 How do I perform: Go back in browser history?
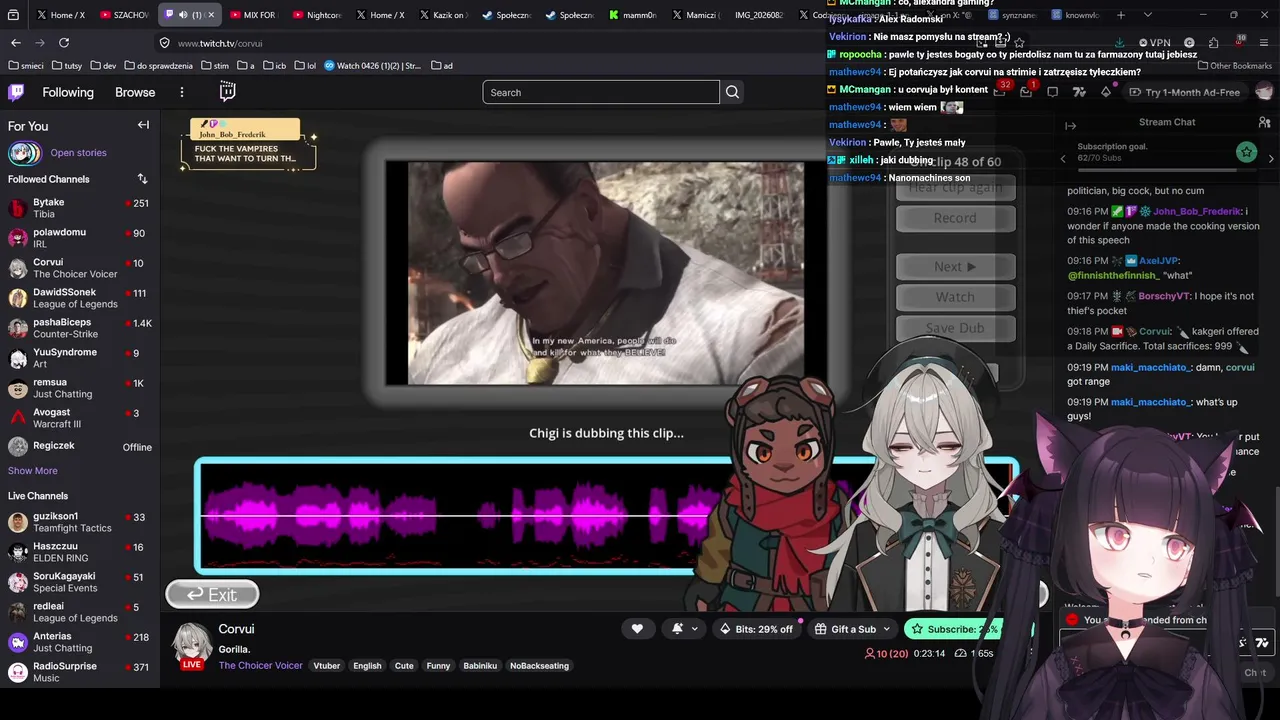[x=16, y=42]
